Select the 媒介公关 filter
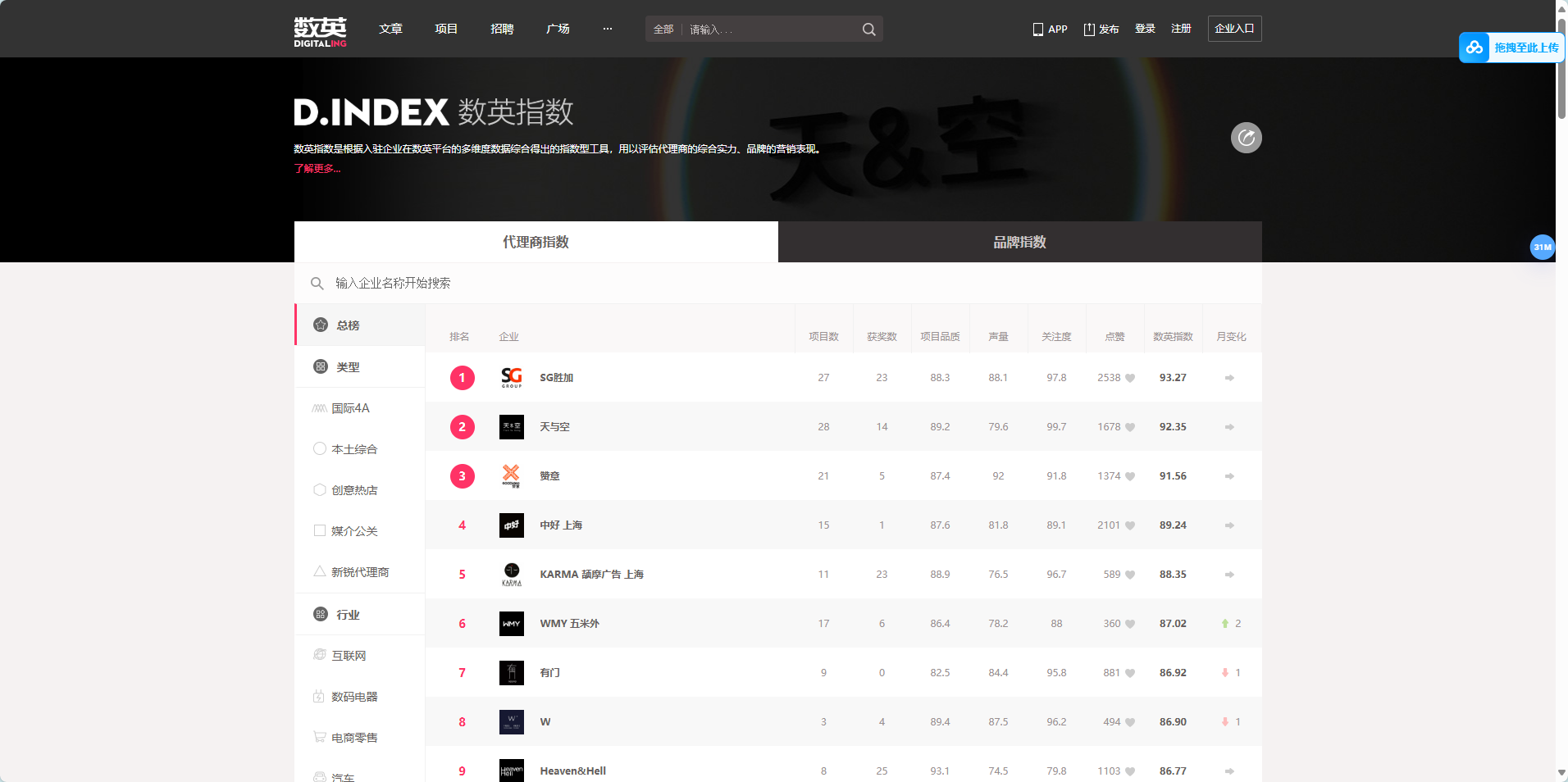 tap(345, 531)
